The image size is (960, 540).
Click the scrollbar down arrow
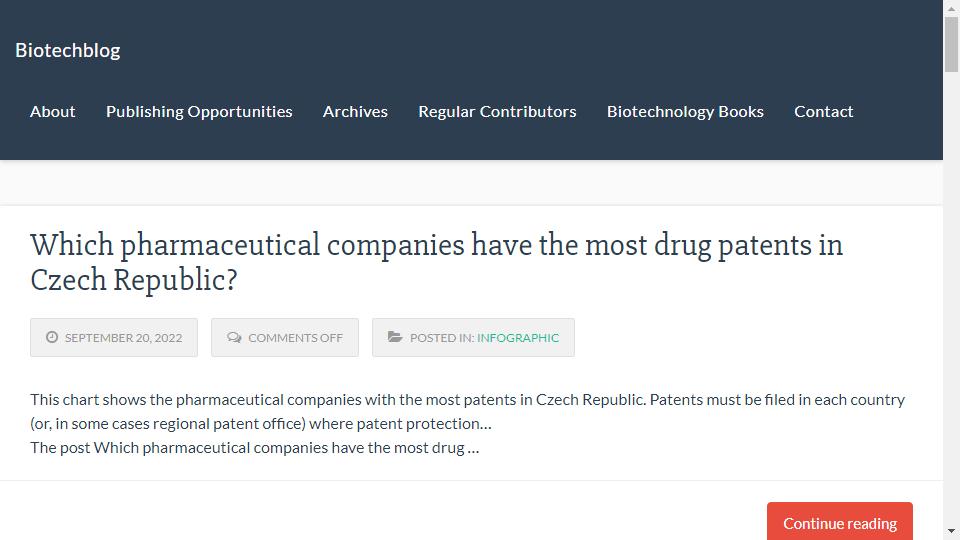point(951,531)
